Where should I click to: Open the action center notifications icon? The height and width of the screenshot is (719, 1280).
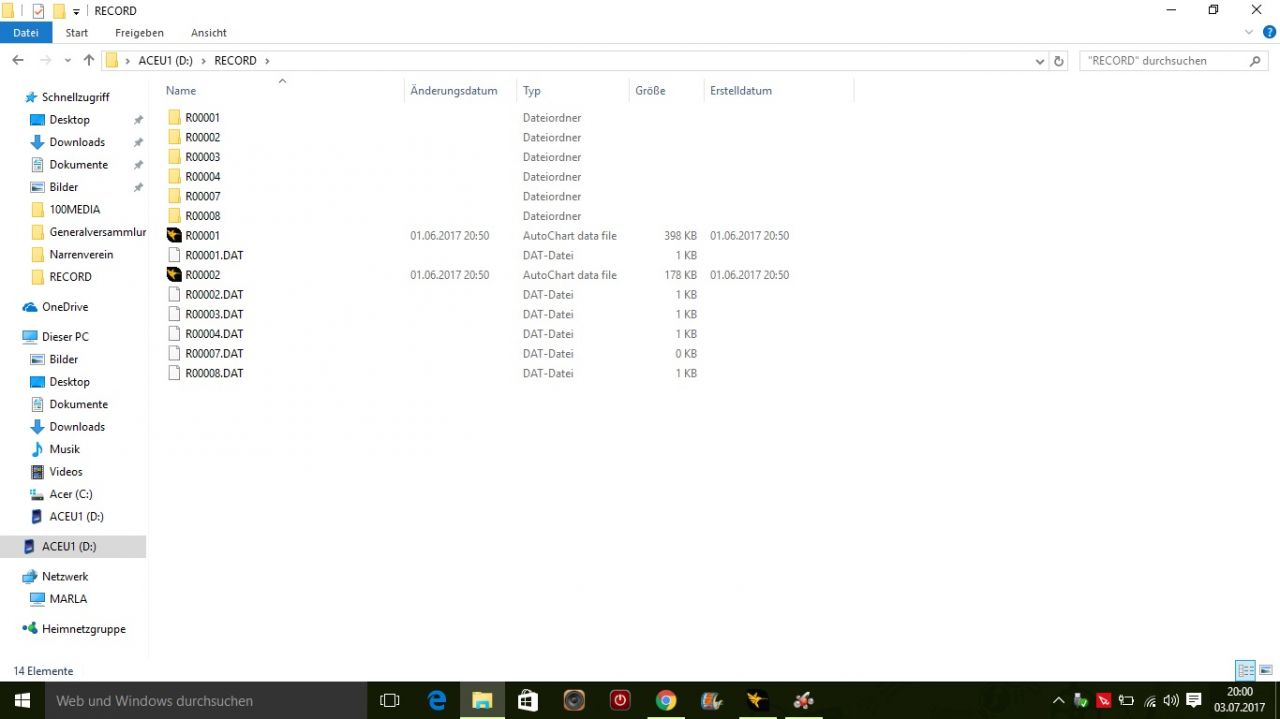[x=1193, y=700]
